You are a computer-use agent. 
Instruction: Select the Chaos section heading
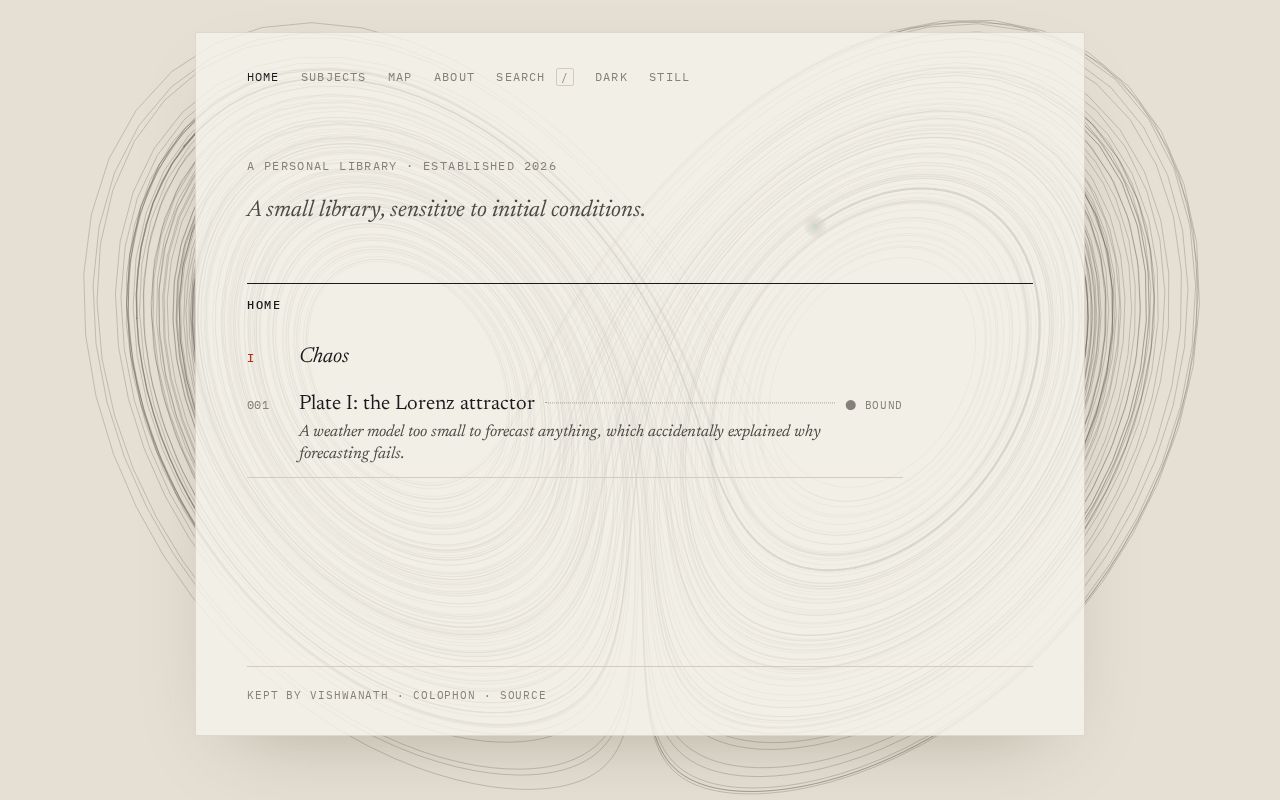(x=324, y=356)
